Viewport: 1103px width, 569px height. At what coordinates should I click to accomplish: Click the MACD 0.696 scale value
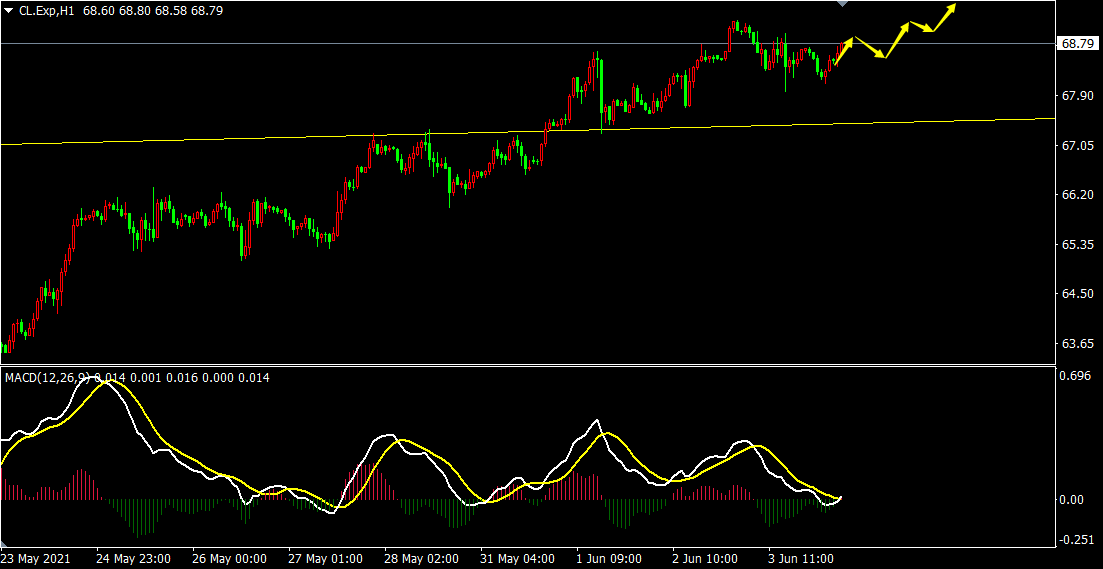coord(1076,377)
